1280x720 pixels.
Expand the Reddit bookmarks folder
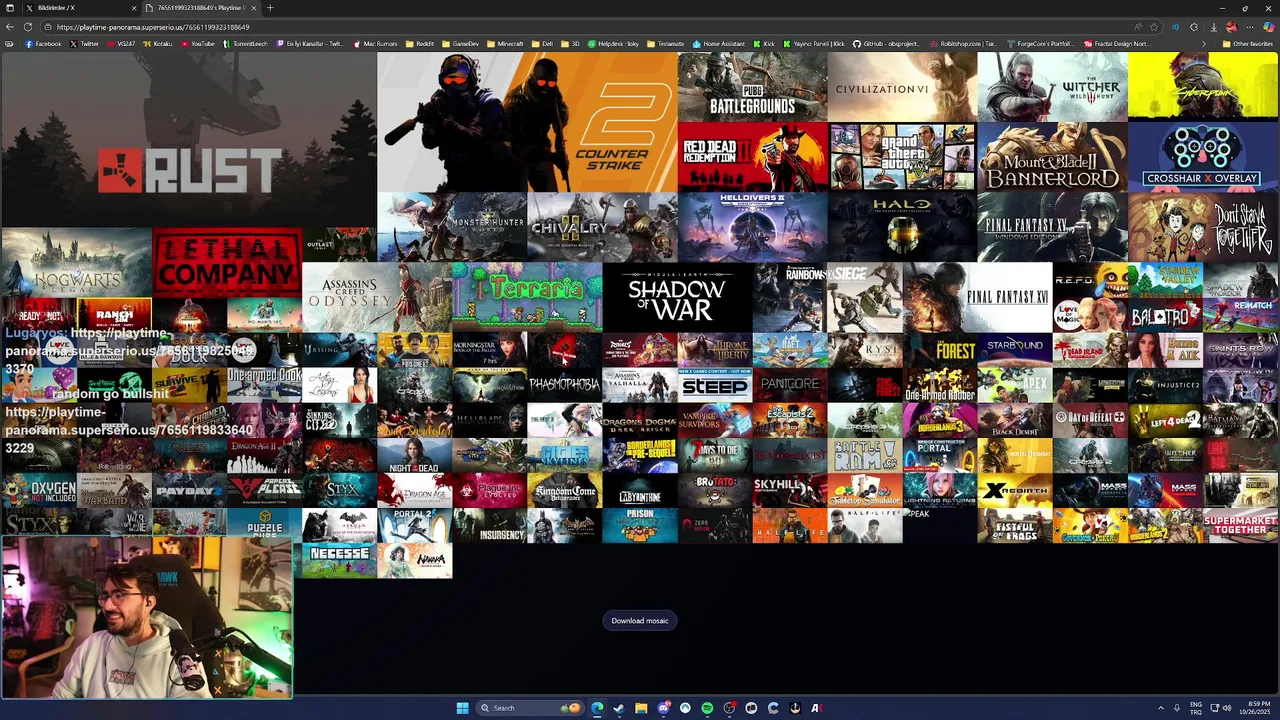(x=420, y=44)
